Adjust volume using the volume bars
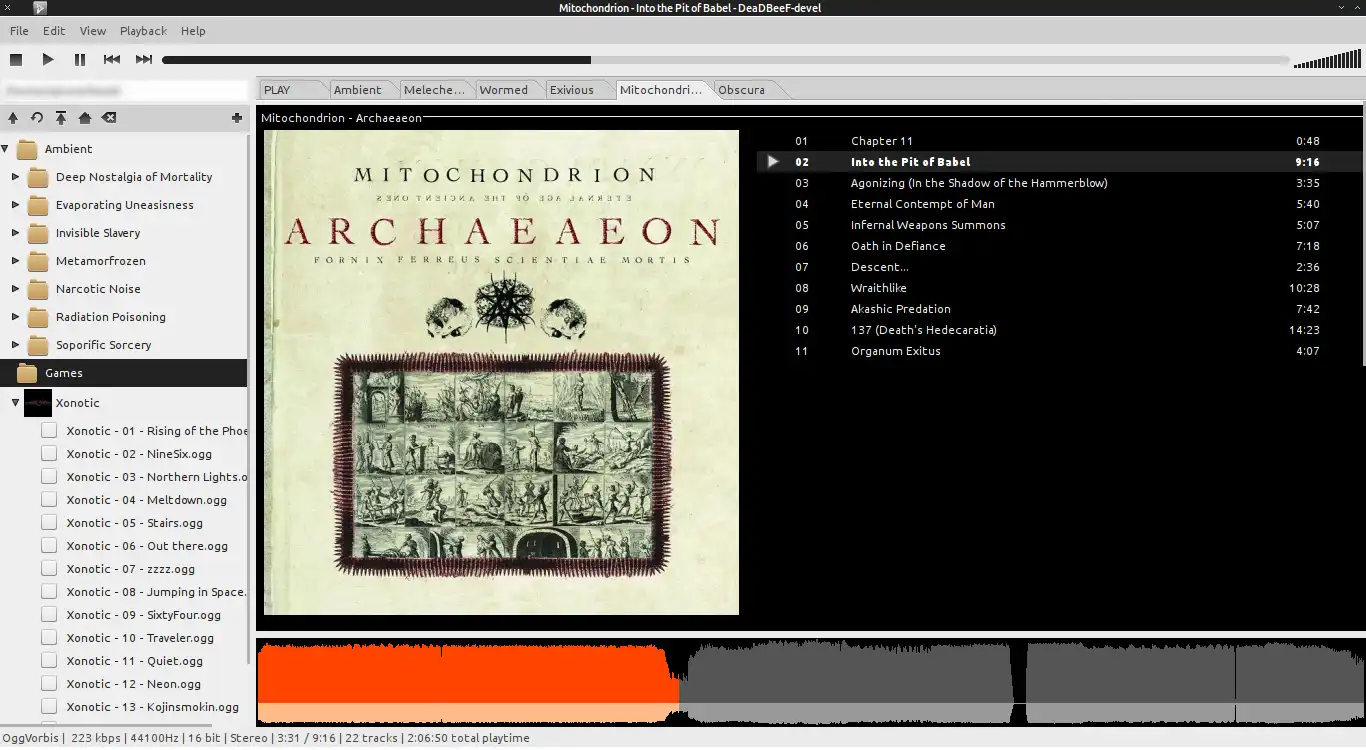 click(x=1328, y=60)
